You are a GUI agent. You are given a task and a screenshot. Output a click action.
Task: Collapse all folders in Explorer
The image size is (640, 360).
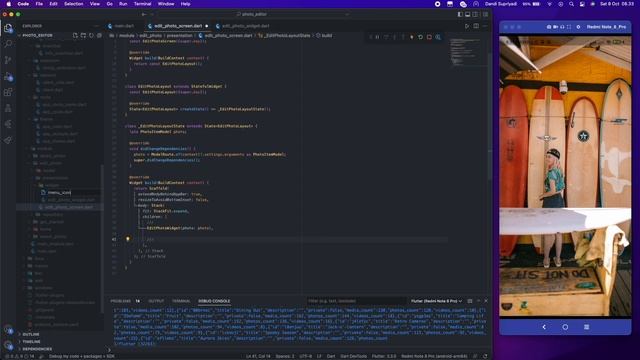tap(99, 36)
